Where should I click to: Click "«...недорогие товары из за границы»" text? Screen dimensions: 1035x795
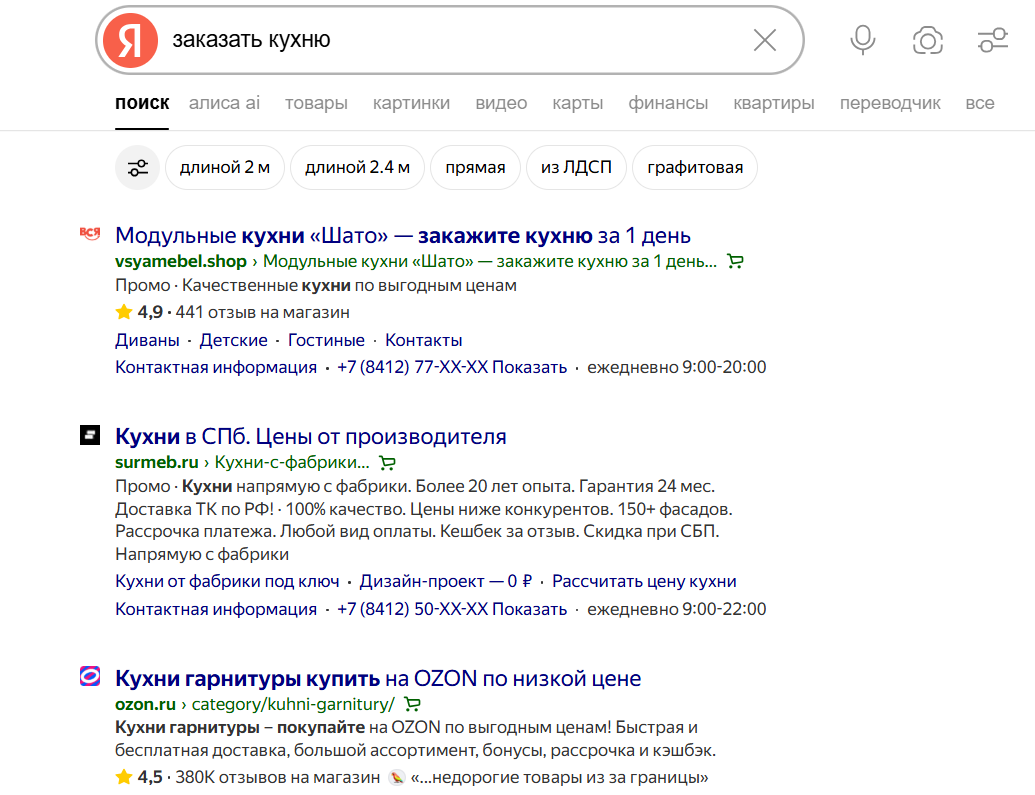[x=559, y=778]
